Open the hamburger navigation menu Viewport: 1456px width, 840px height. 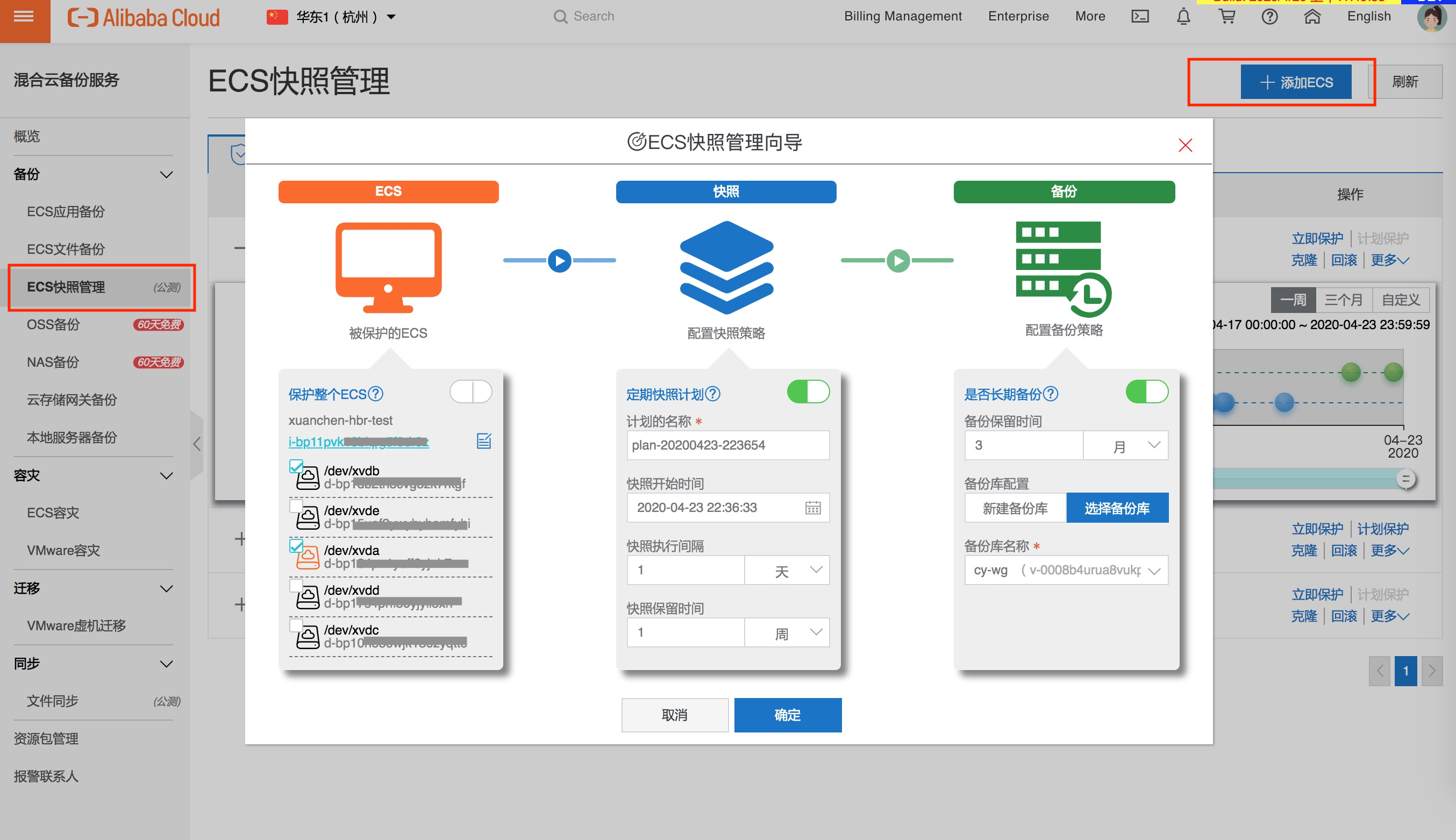click(24, 17)
